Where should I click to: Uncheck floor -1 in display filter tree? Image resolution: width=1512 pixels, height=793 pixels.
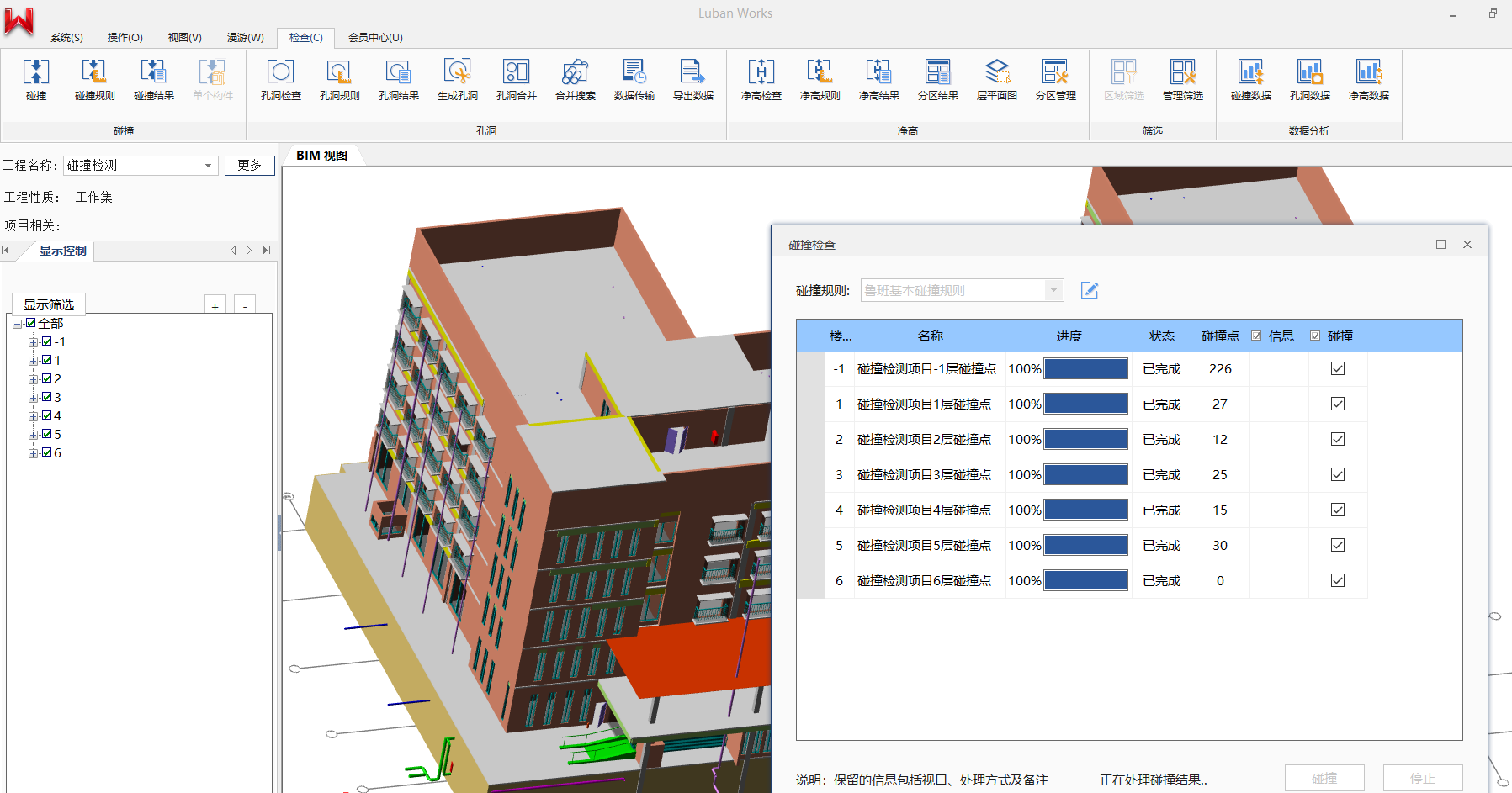(x=47, y=341)
